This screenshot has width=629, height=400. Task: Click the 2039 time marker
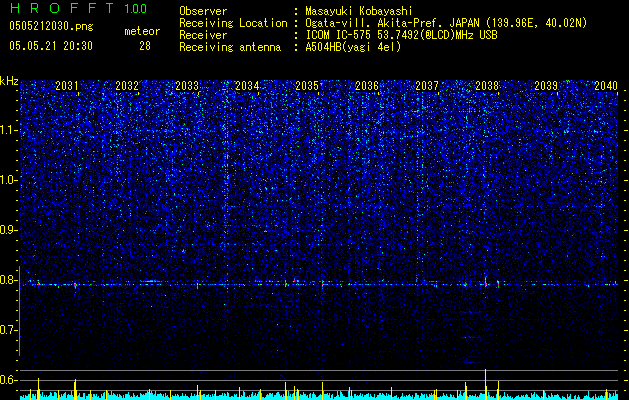pos(546,86)
